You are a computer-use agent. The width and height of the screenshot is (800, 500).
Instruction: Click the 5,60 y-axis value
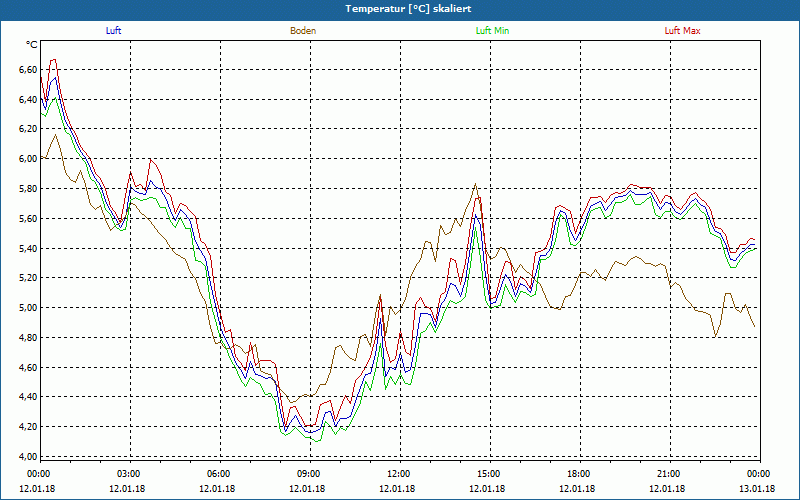(x=28, y=218)
